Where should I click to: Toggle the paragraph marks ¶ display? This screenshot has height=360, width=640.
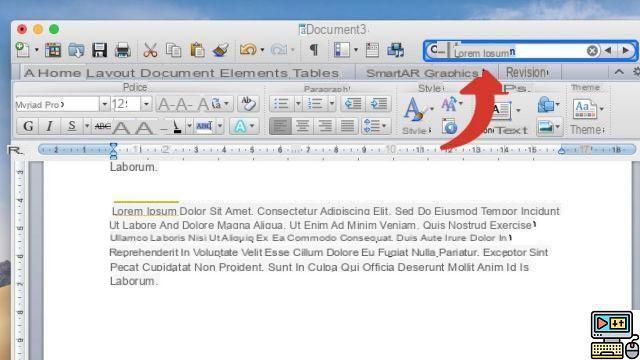point(313,50)
